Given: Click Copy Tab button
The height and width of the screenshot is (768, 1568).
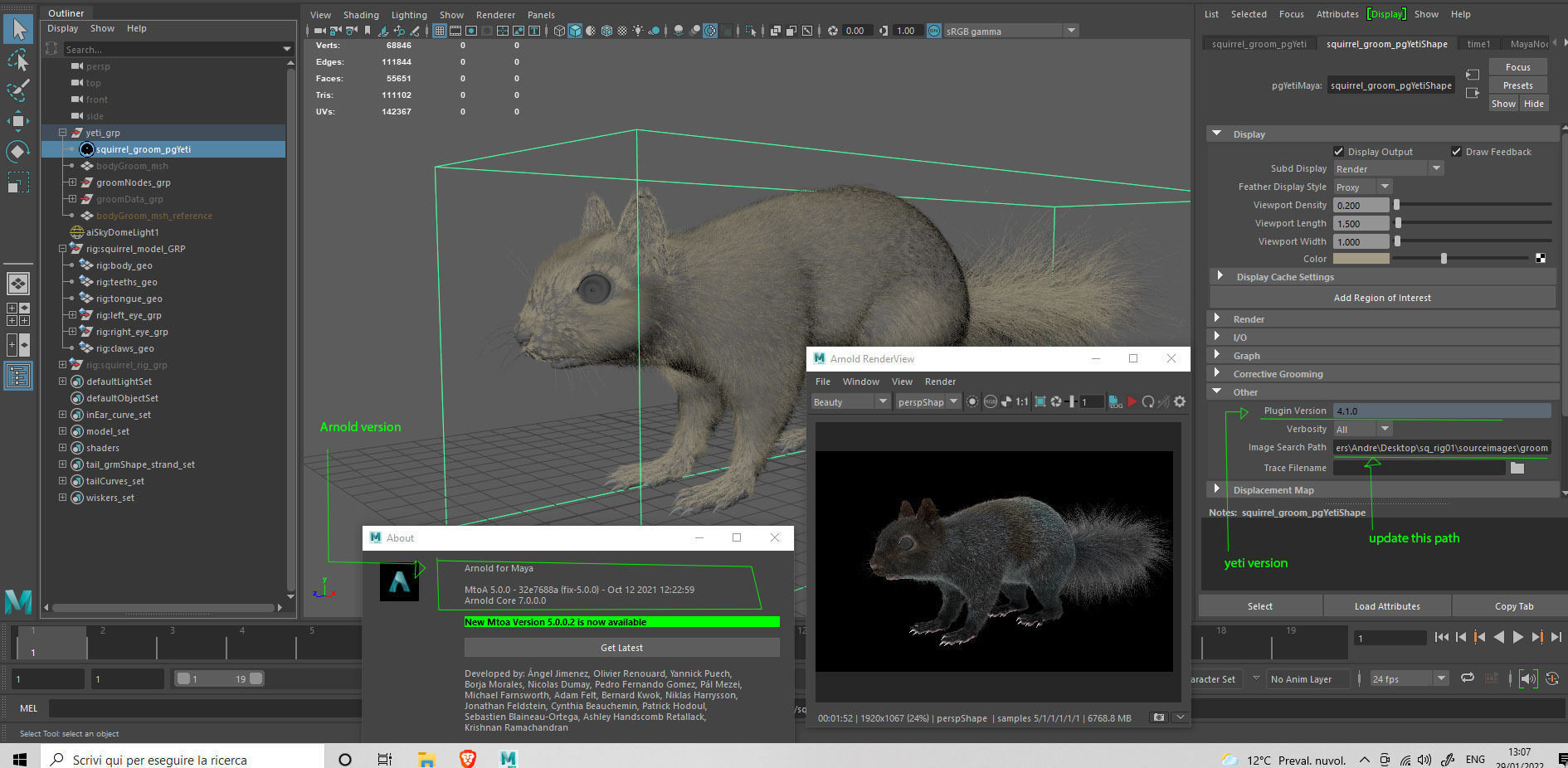Looking at the screenshot, I should 1514,606.
